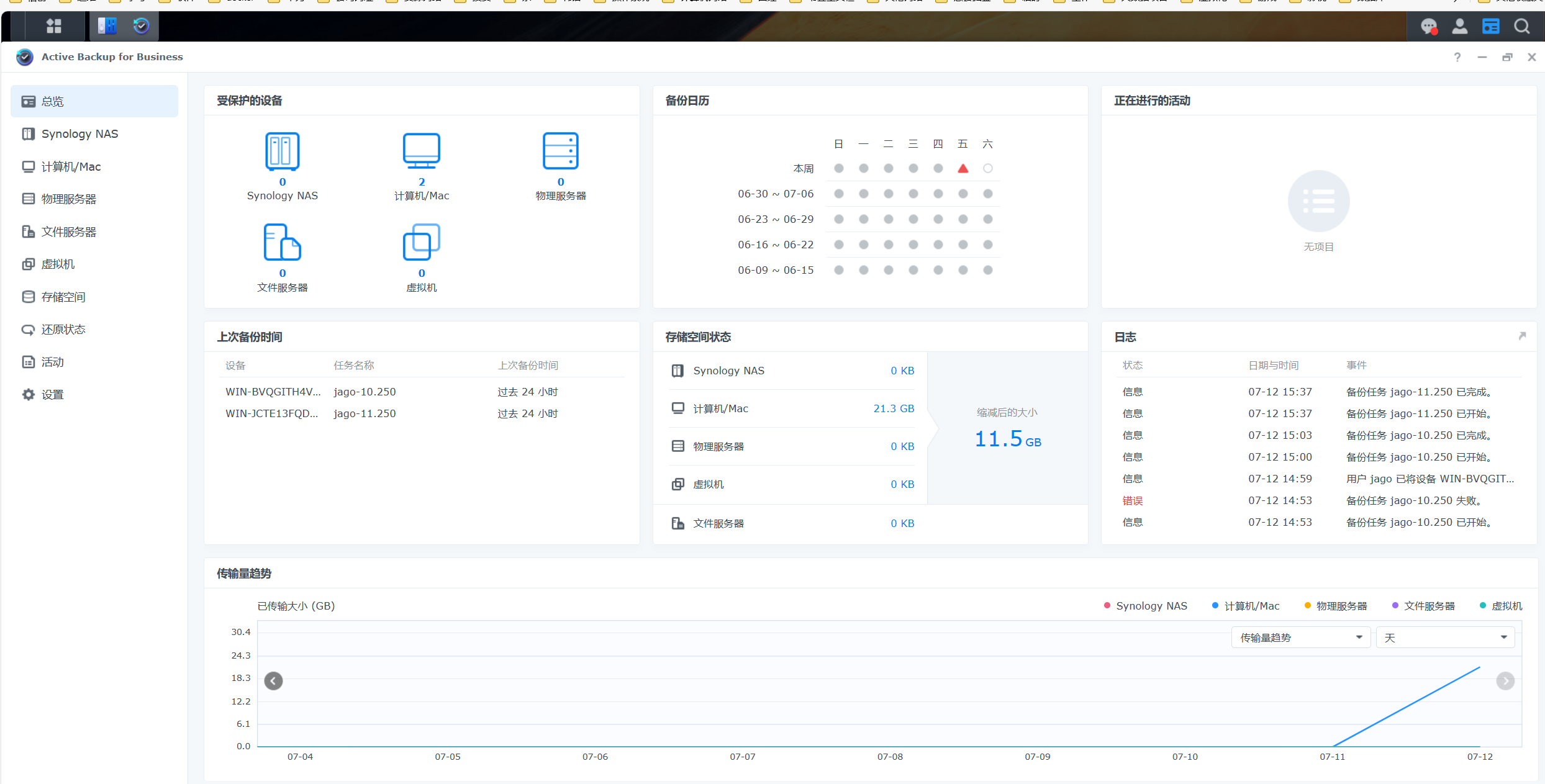Image resolution: width=1545 pixels, height=784 pixels.
Task: Open 计算机/Mac section in sidebar
Action: (94, 166)
